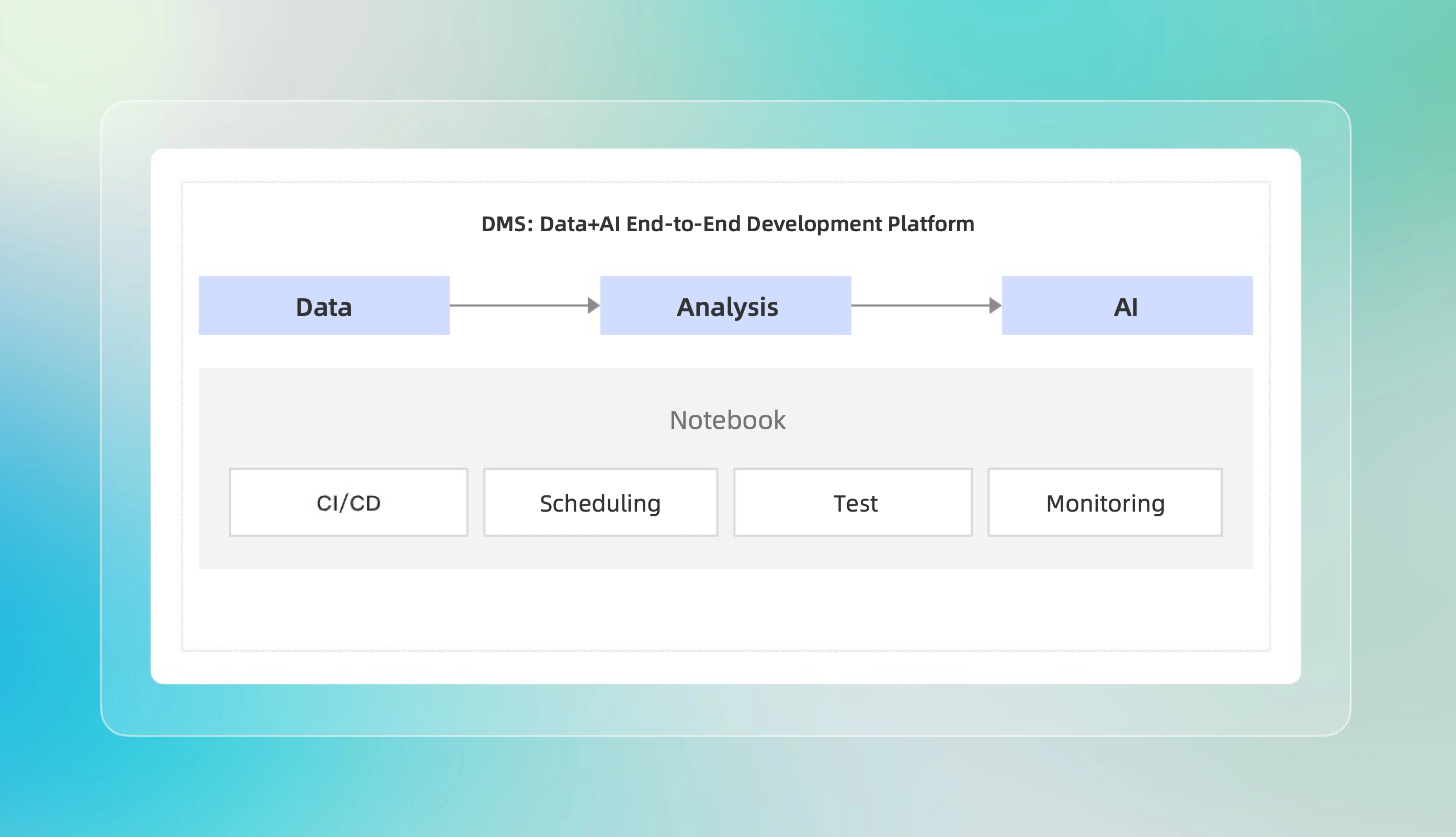Click the diagram title heading text
The image size is (1456, 837).
click(x=727, y=224)
